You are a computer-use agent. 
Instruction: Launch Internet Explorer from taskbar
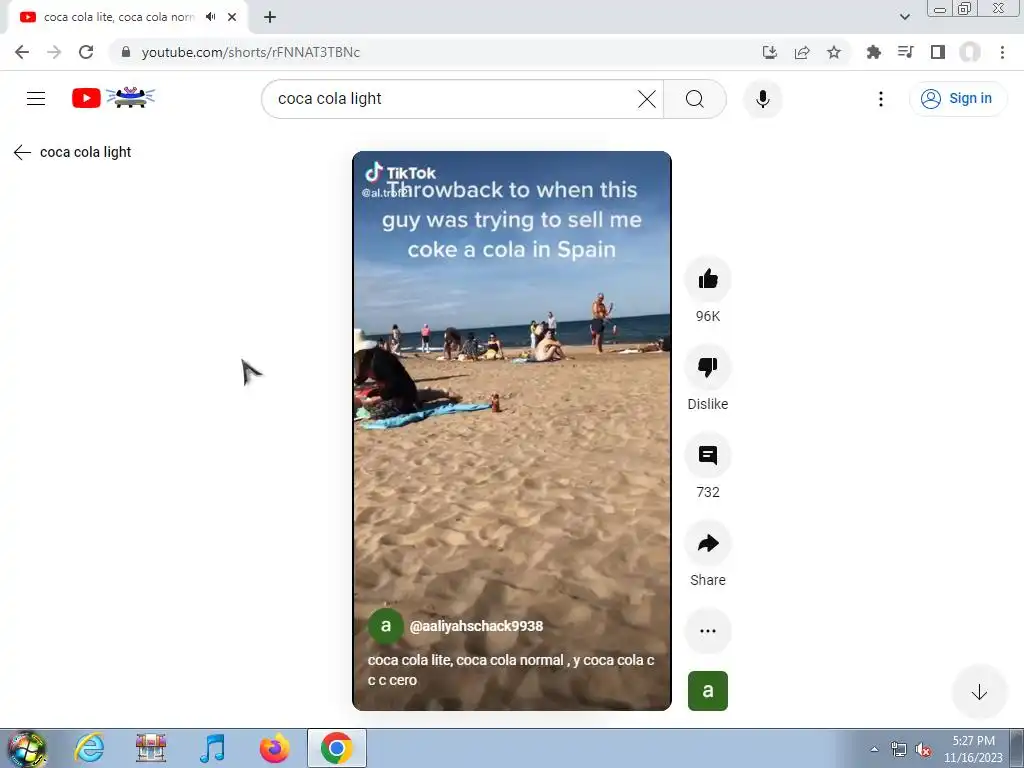pyautogui.click(x=89, y=748)
